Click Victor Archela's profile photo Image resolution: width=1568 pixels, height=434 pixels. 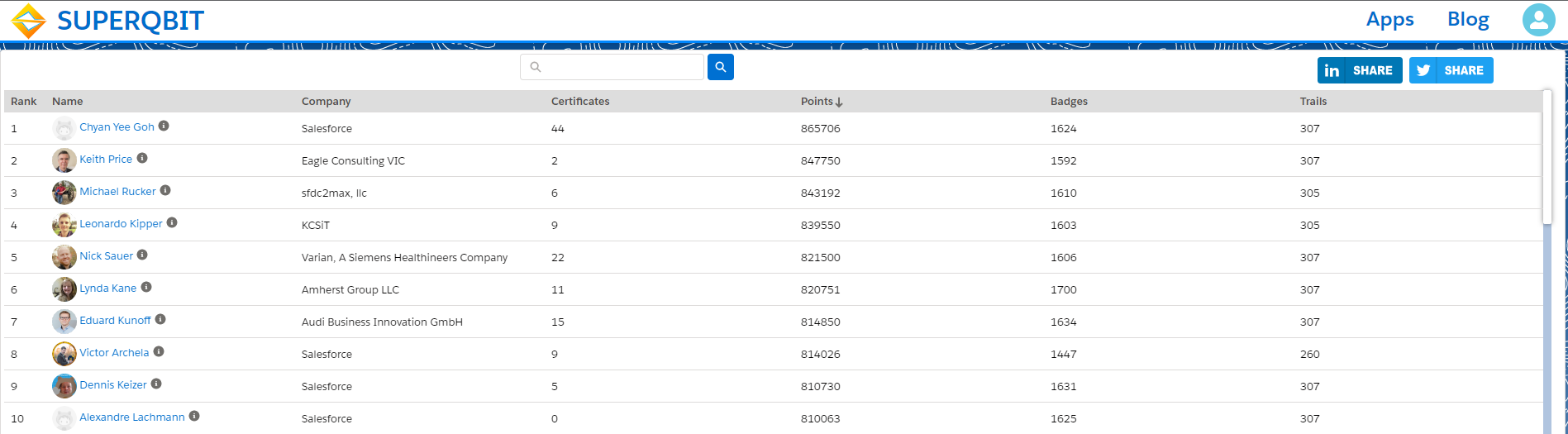[x=64, y=354]
